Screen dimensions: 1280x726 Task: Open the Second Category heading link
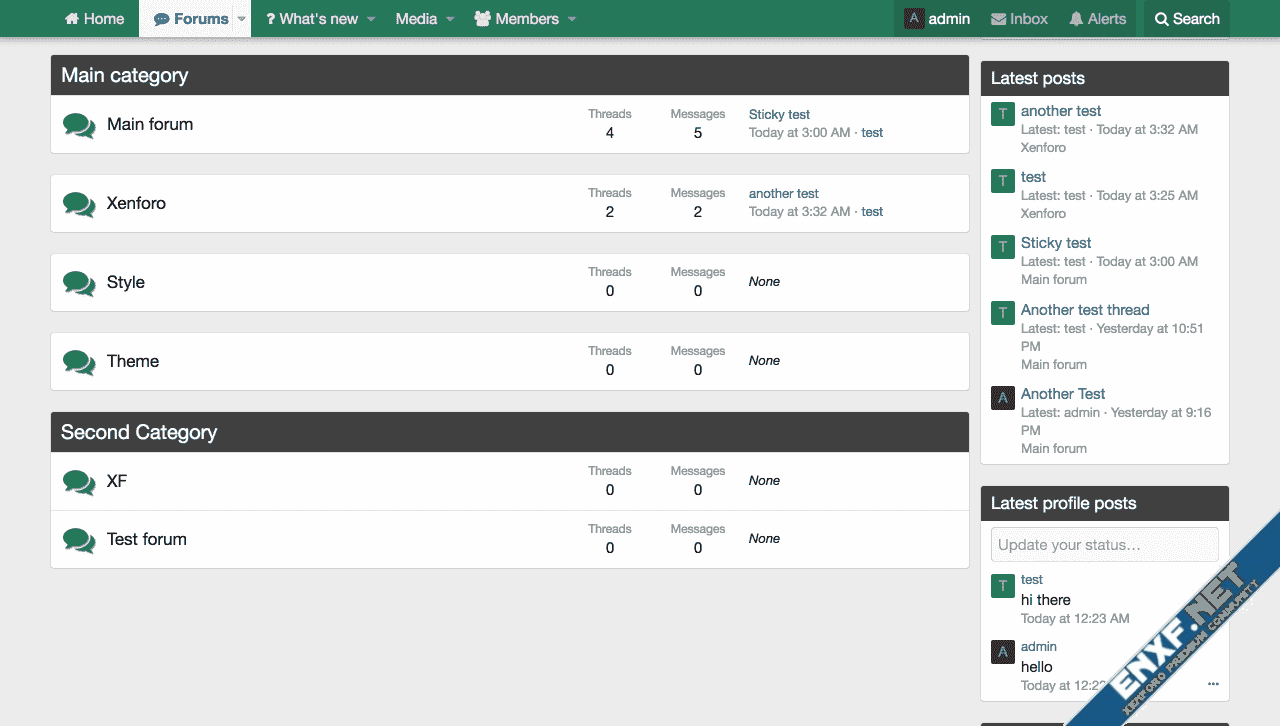tap(139, 433)
